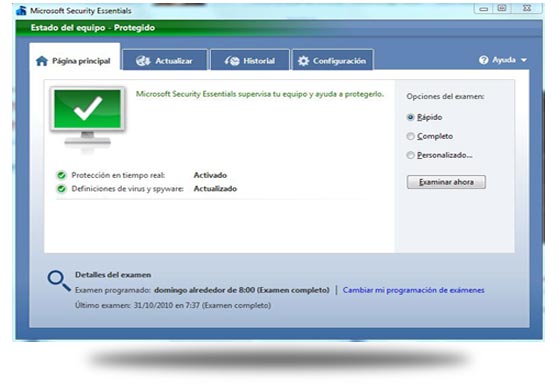Start scan with Examinar ahora button
560x391 pixels.
446,182
